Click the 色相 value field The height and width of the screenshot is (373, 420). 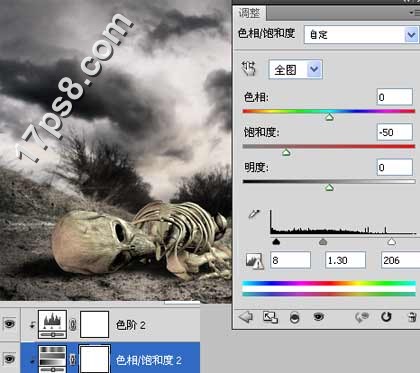(x=395, y=97)
